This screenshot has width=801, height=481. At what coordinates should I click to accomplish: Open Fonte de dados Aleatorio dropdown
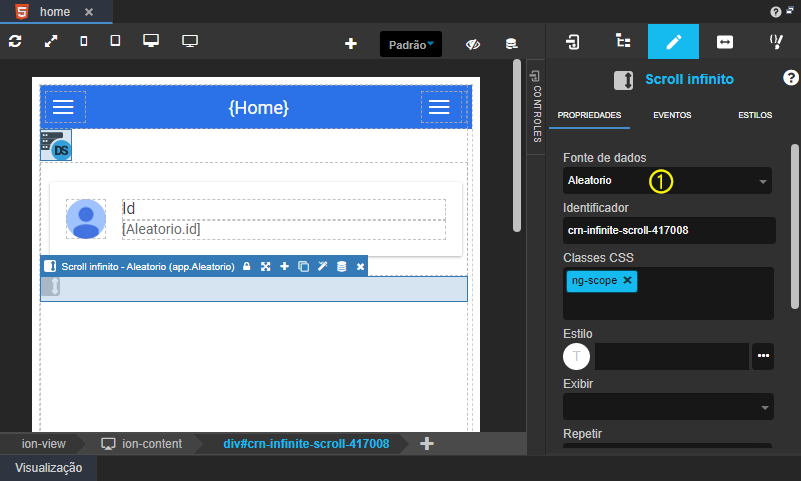[667, 181]
